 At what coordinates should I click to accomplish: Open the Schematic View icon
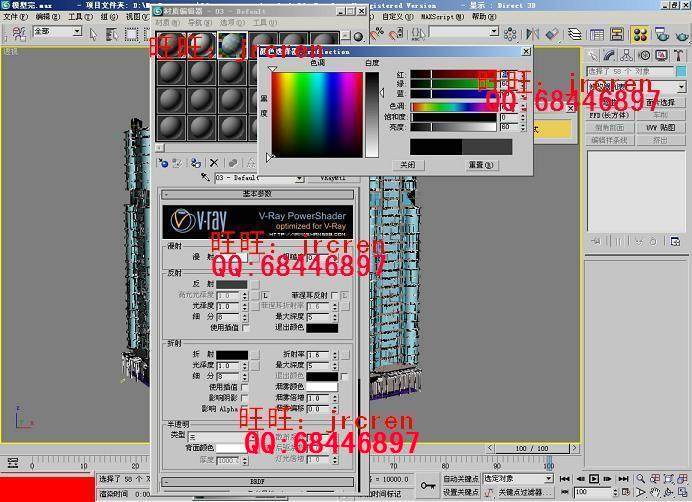pyautogui.click(x=617, y=34)
